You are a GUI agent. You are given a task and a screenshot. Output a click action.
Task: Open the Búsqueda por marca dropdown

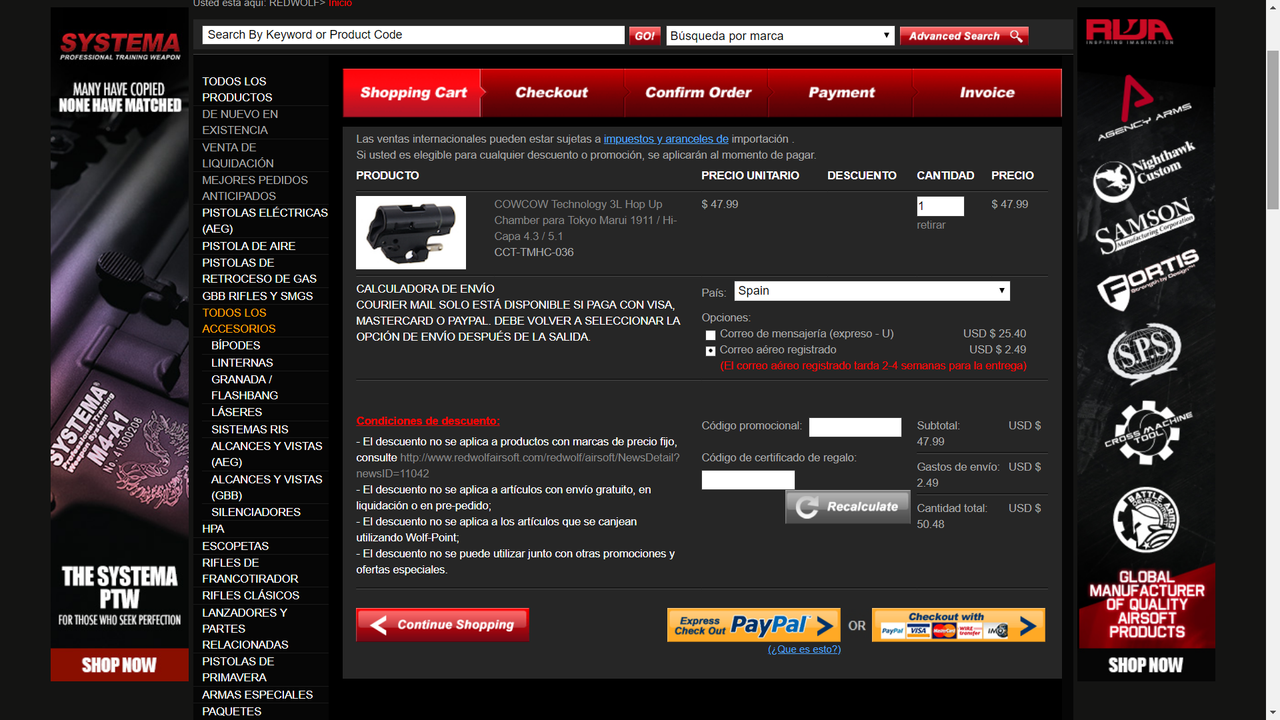click(x=780, y=36)
